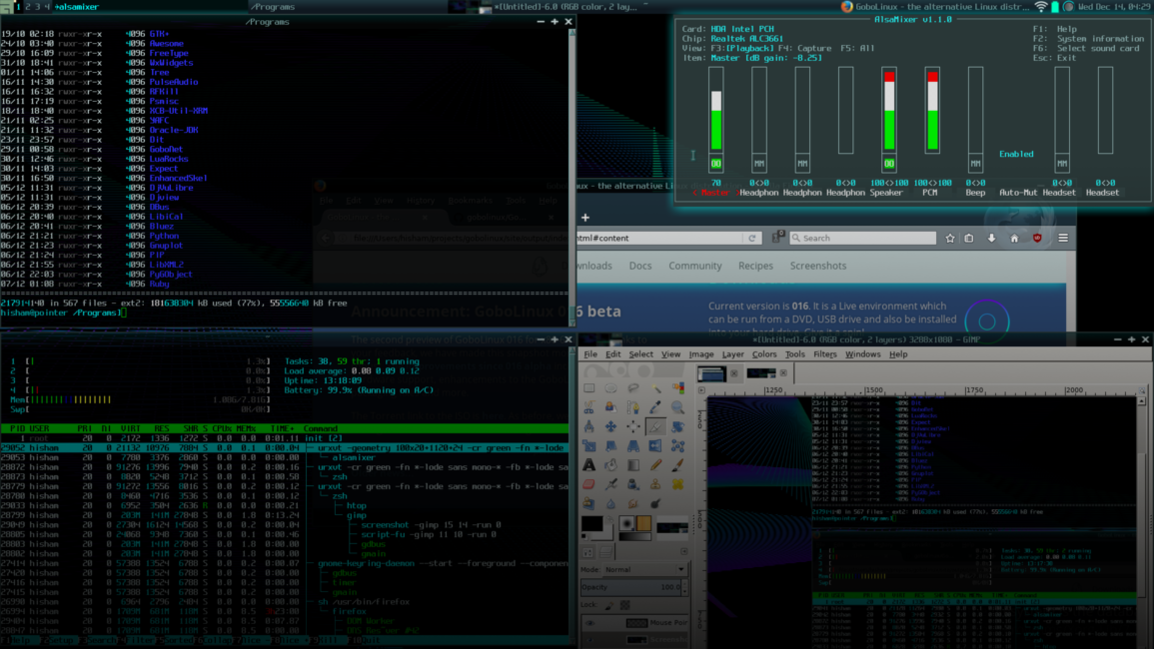Viewport: 1154px width, 649px height.
Task: Select the Eraser tool in GIMP
Action: tap(589, 485)
